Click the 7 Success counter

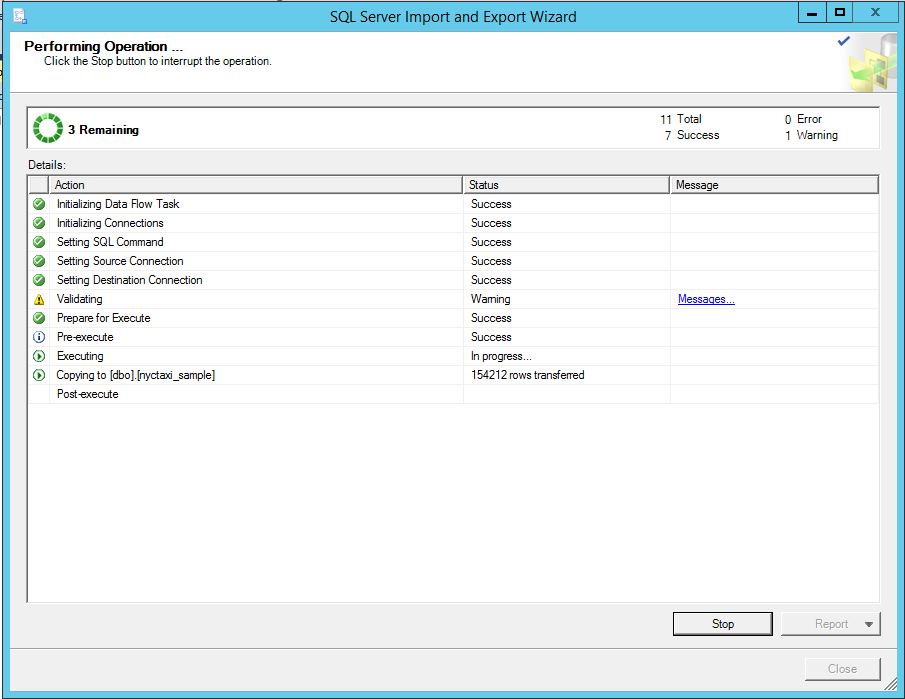691,135
